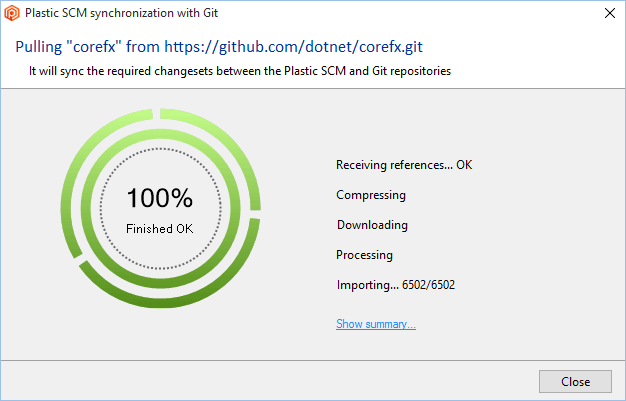626x401 pixels.
Task: Click the 6502/6502 changeset counter
Action: pos(429,285)
